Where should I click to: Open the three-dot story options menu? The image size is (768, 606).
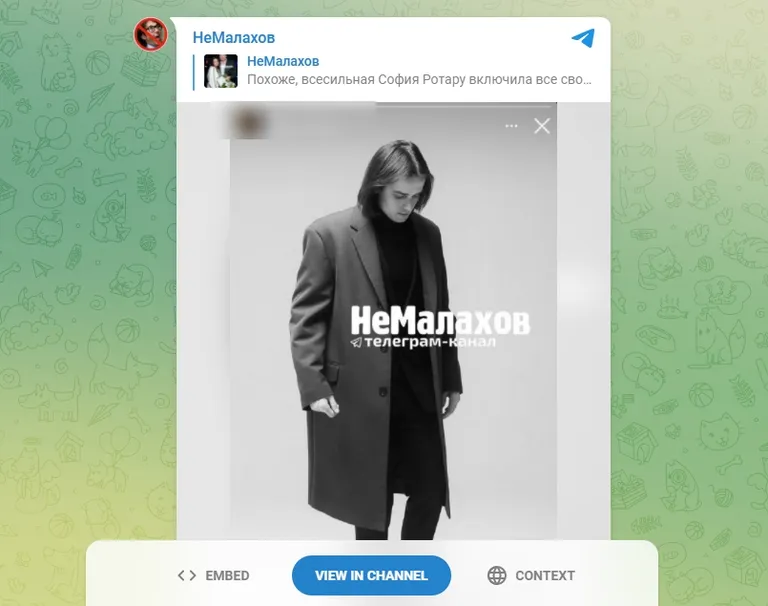(x=511, y=126)
